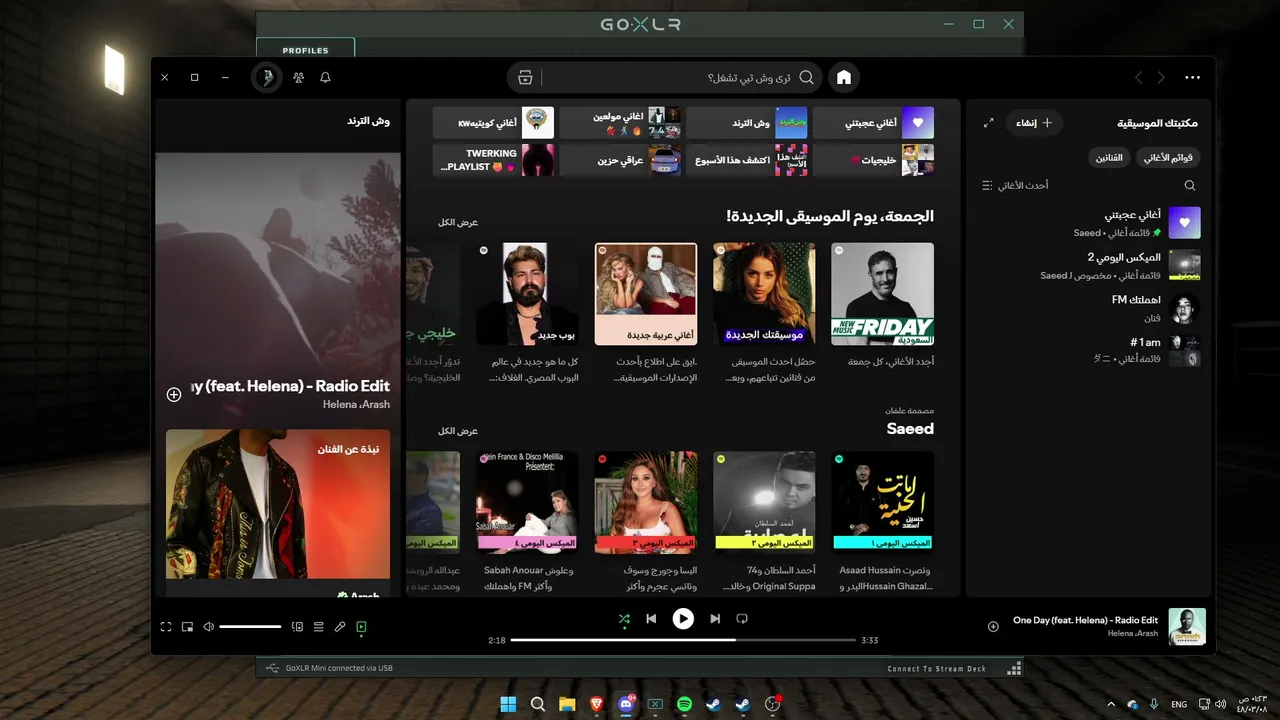Viewport: 1280px width, 720px height.
Task: Toggle shuffle mode
Action: point(624,619)
